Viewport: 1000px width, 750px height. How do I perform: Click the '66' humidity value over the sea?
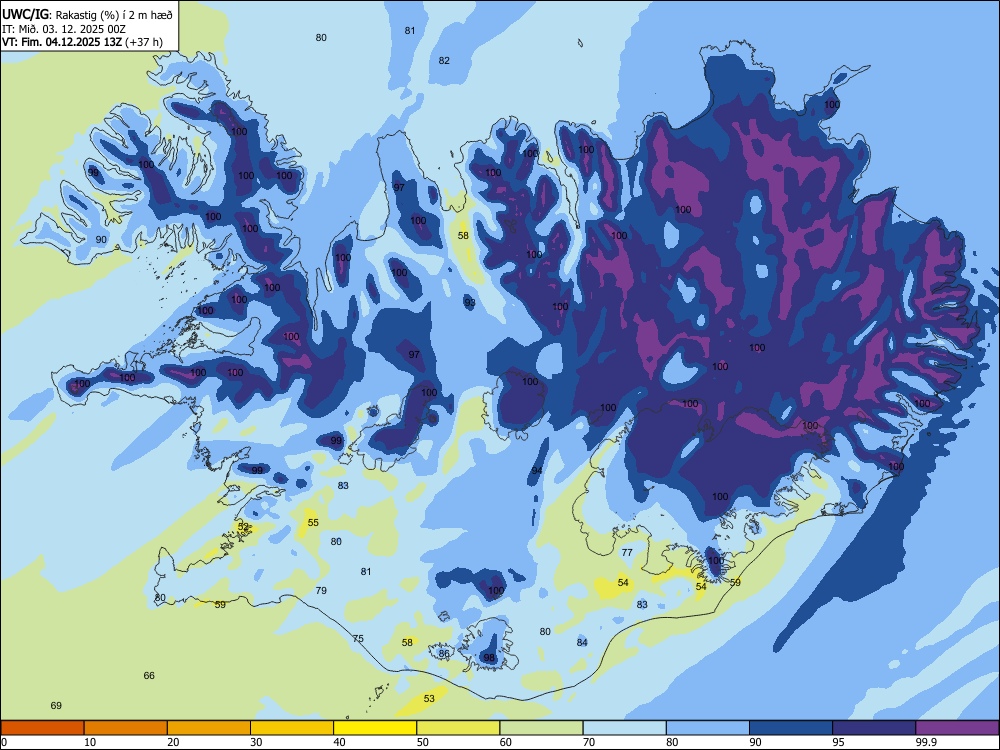tap(149, 675)
